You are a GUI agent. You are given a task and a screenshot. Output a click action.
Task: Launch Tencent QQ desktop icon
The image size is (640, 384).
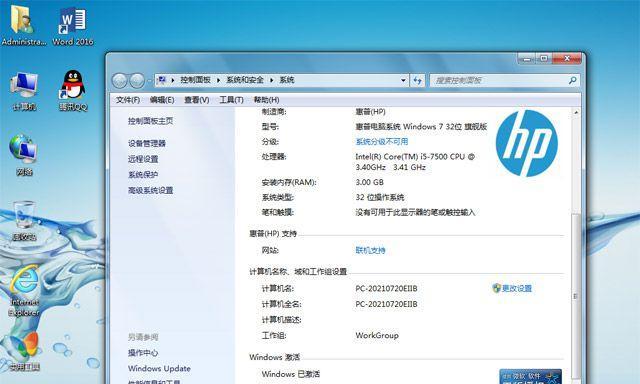[x=73, y=91]
